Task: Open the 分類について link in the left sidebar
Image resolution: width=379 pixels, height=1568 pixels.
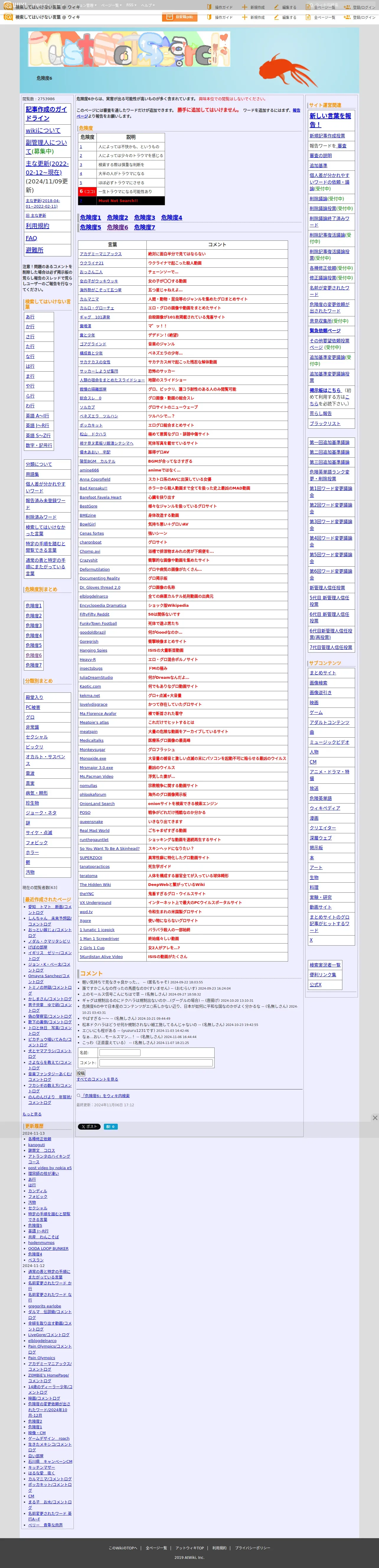Action: (x=39, y=464)
